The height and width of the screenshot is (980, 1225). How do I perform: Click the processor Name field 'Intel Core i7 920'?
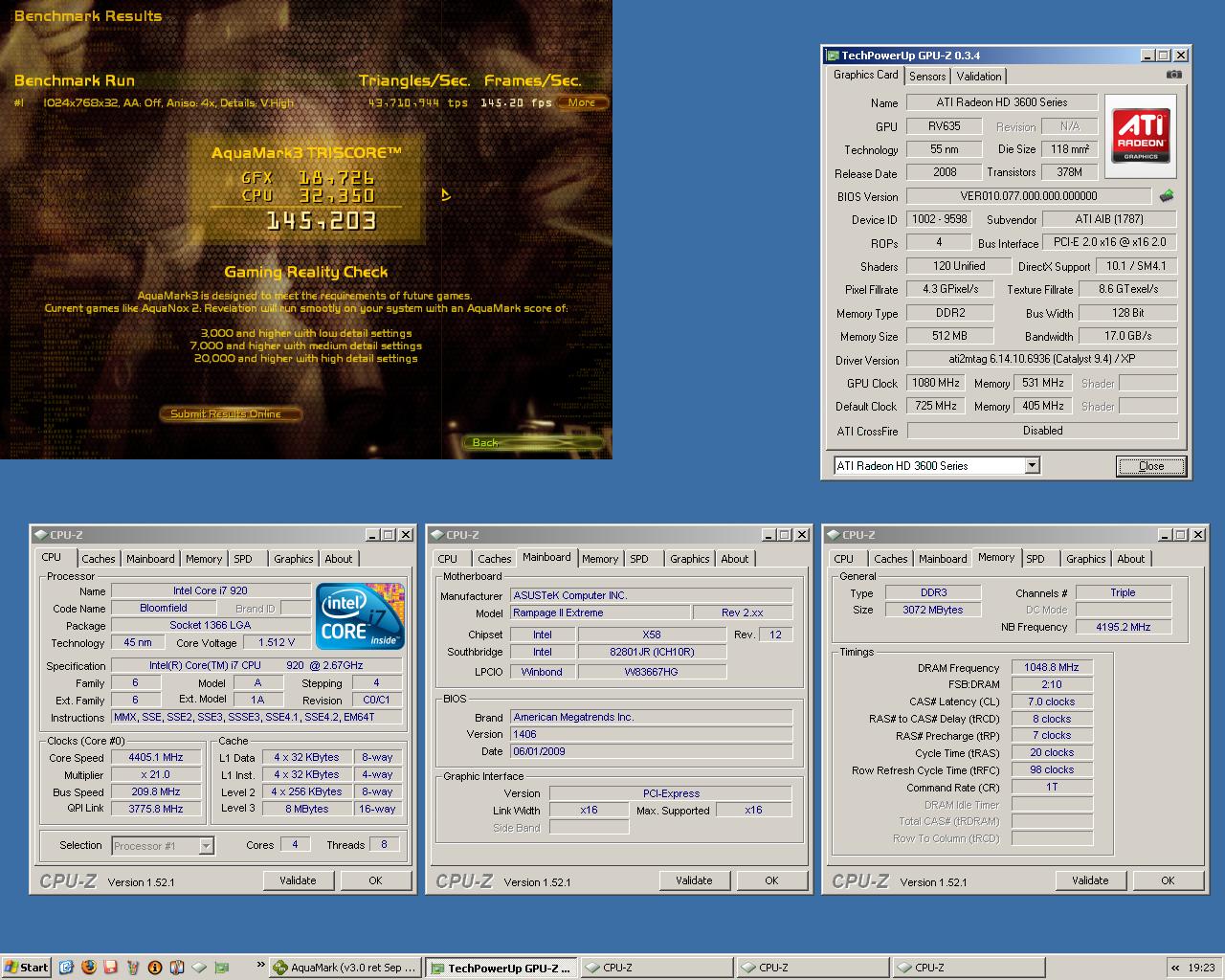[x=211, y=590]
